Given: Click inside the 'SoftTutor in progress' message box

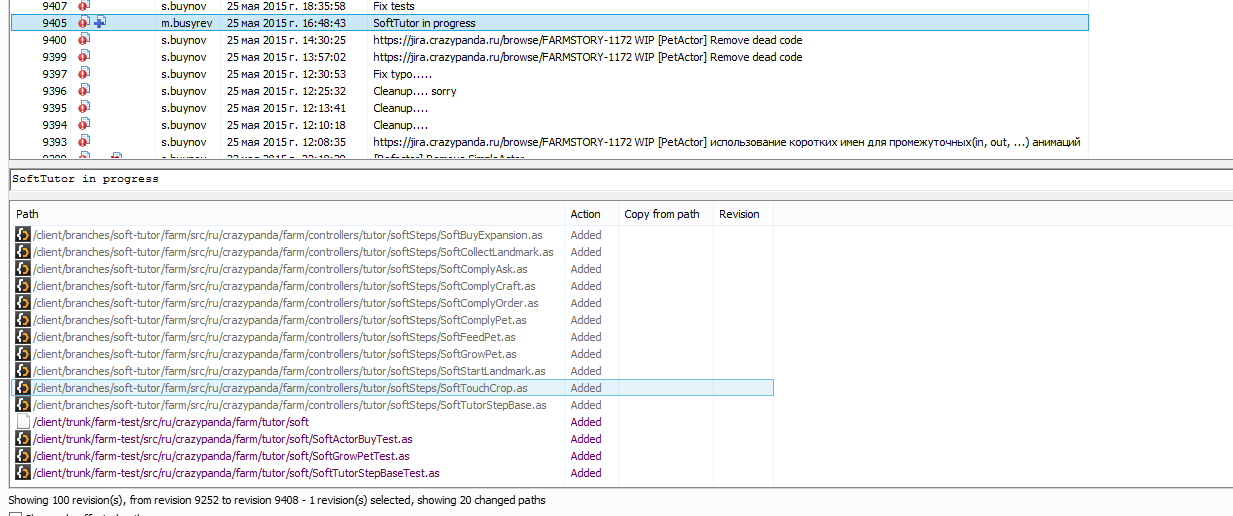Looking at the screenshot, I should tap(600, 179).
